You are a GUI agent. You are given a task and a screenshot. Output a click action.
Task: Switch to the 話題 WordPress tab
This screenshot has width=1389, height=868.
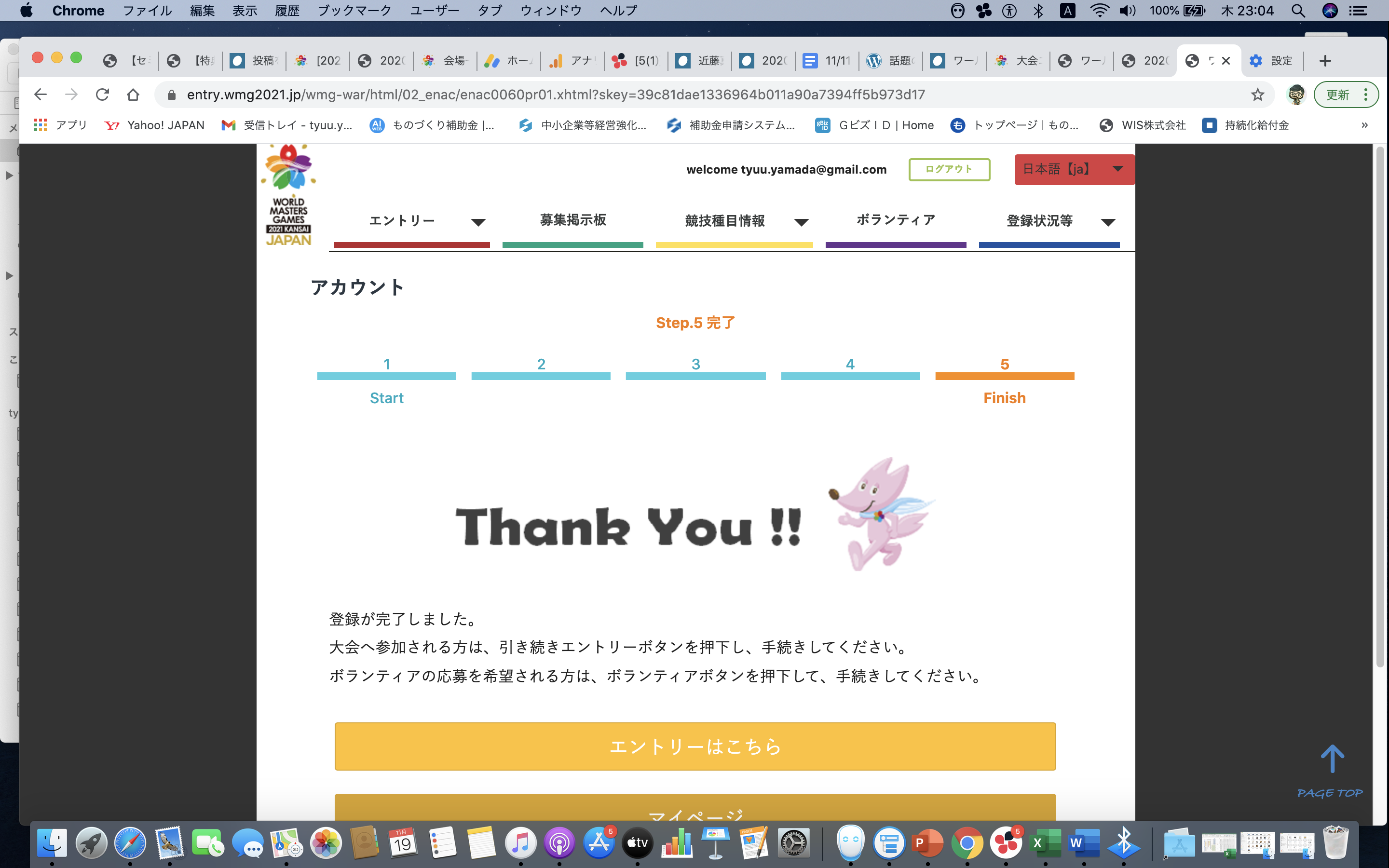891,61
